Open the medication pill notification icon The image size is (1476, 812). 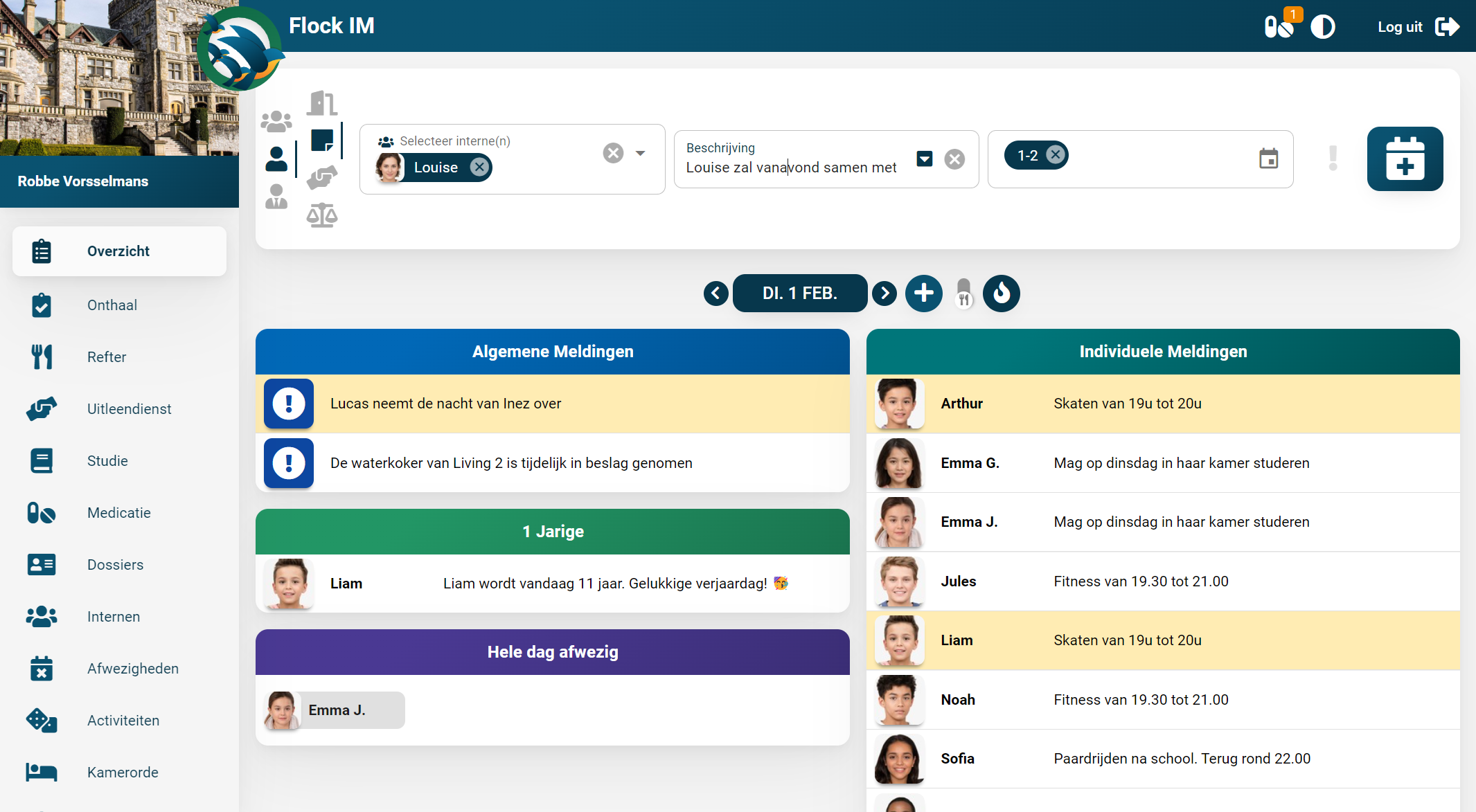pyautogui.click(x=1279, y=27)
